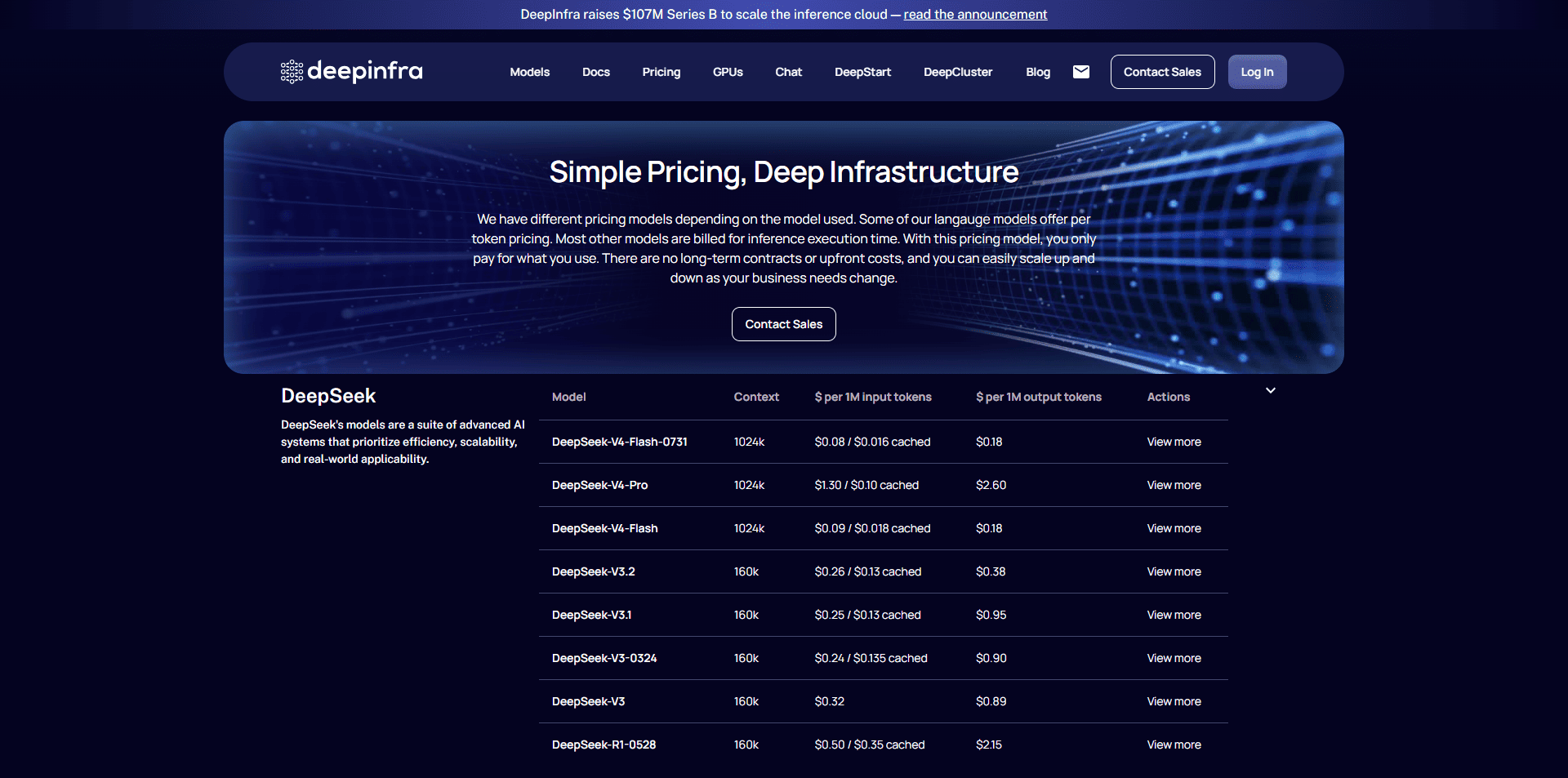Viewport: 1568px width, 778px height.
Task: Click the $ per 1M input tokens header
Action: click(873, 397)
